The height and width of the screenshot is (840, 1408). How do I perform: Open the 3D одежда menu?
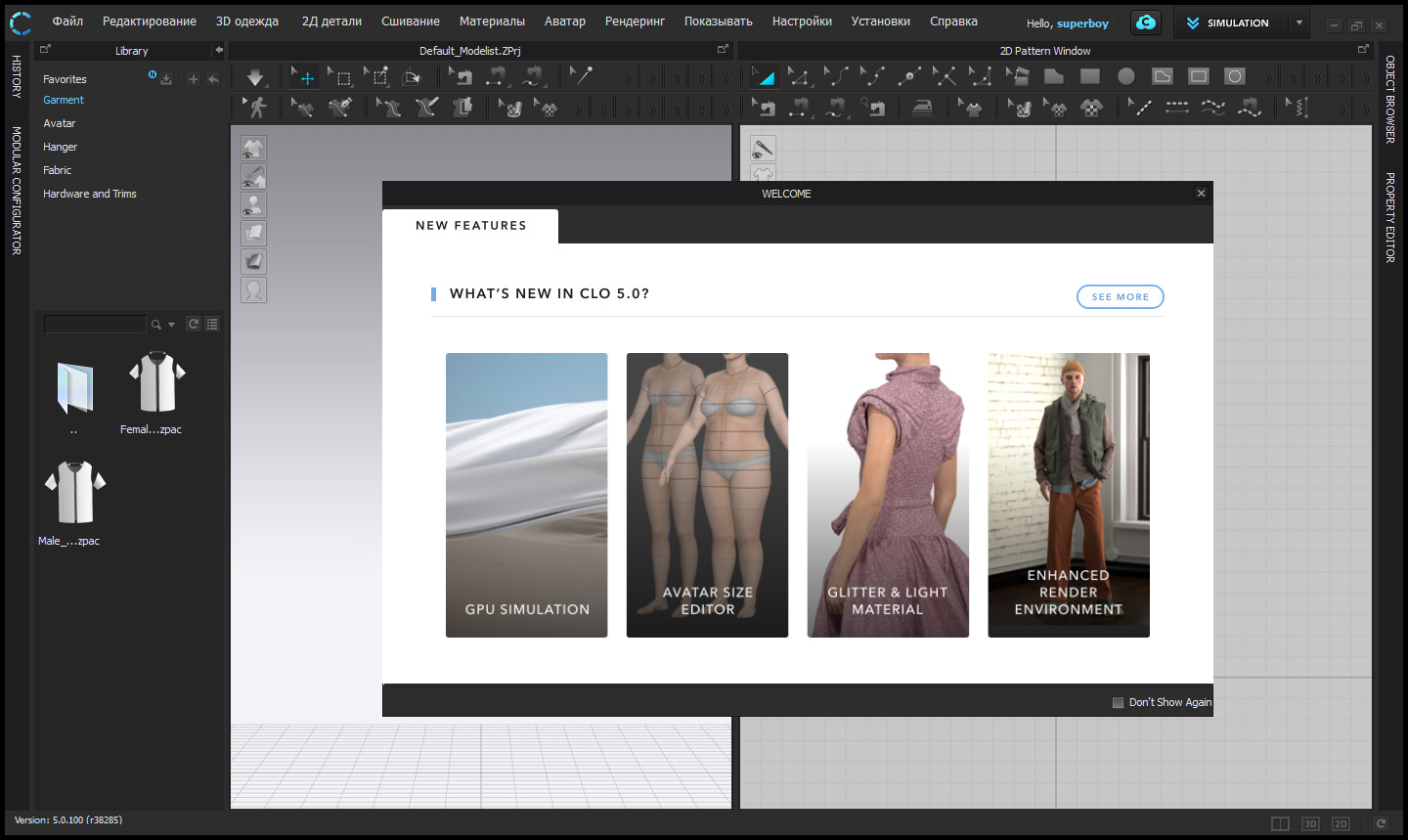click(247, 22)
